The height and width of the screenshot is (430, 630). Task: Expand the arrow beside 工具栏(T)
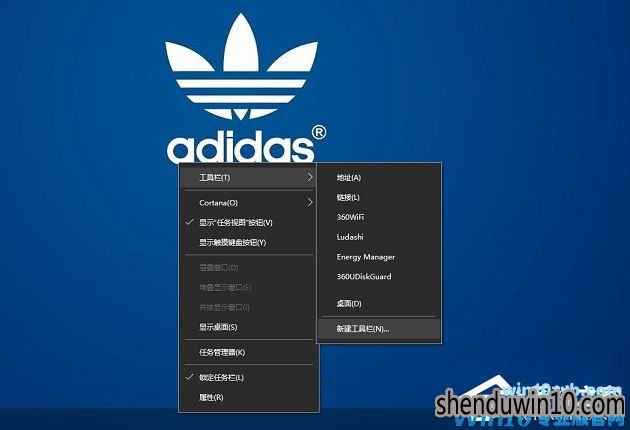coord(310,177)
